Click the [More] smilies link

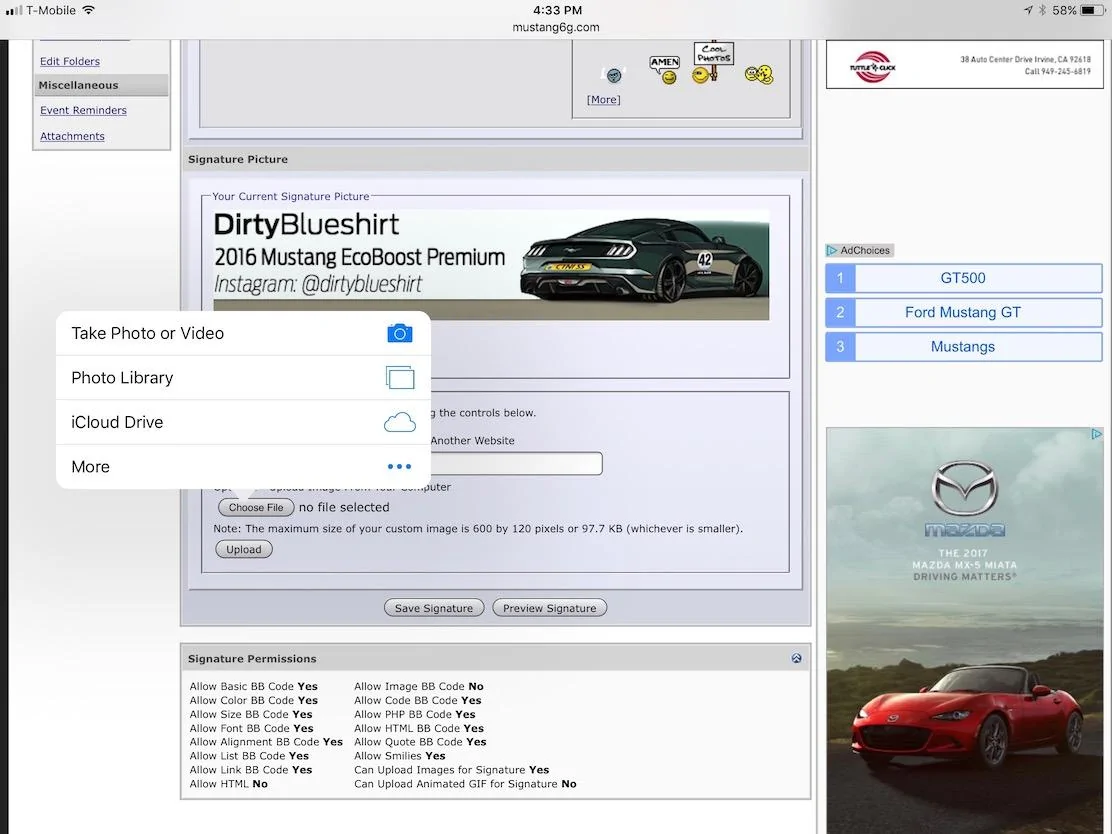[604, 100]
